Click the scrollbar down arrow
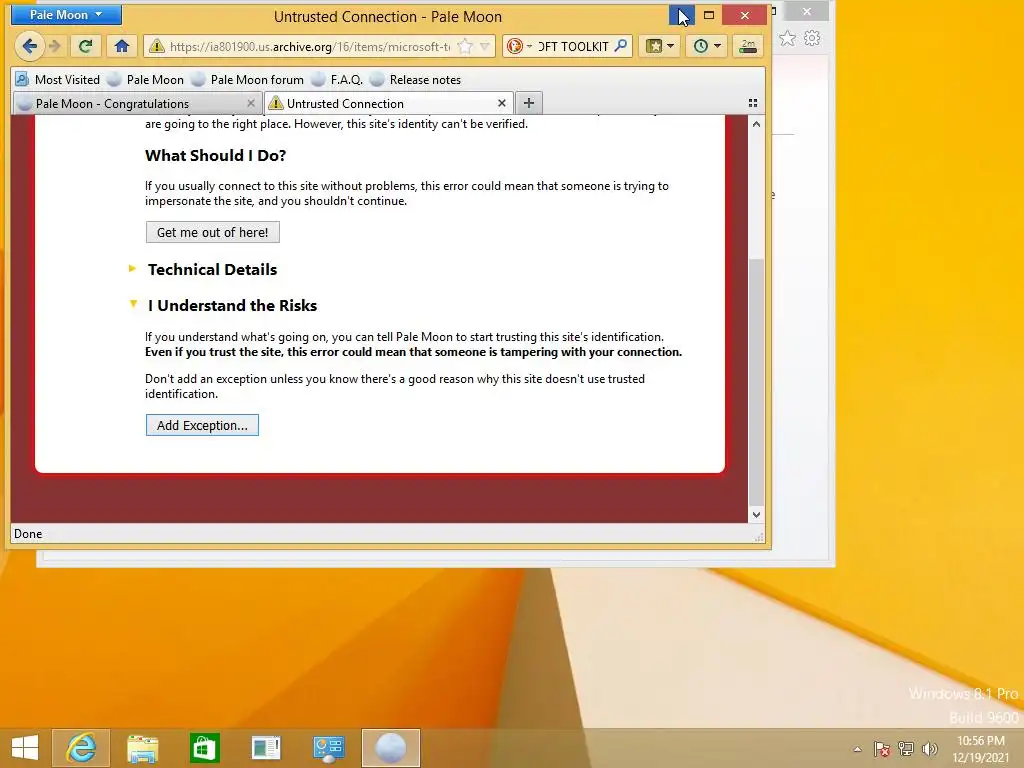This screenshot has width=1024, height=768. coord(756,515)
